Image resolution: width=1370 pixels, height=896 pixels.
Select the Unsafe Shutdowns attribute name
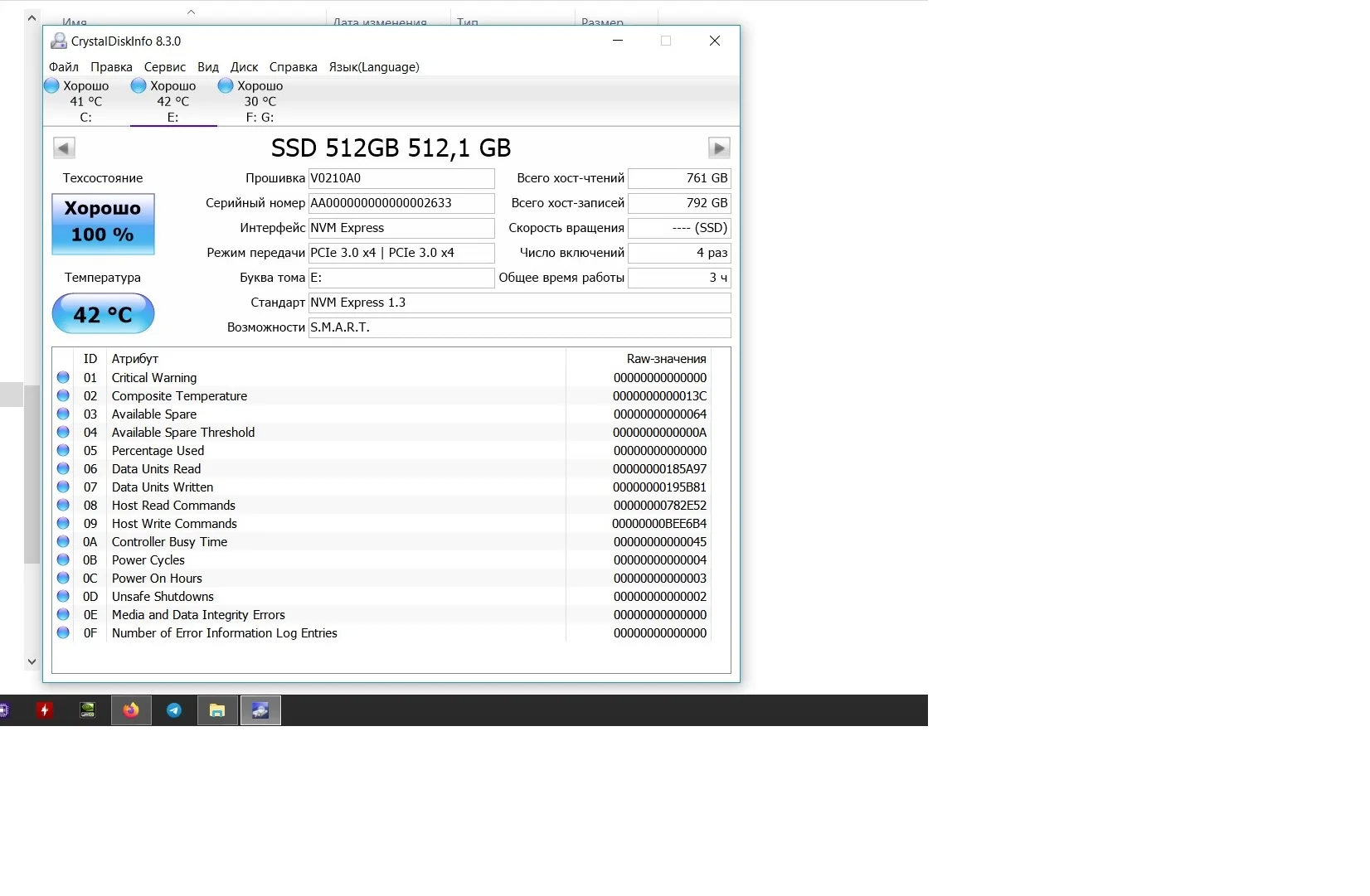[x=163, y=597]
